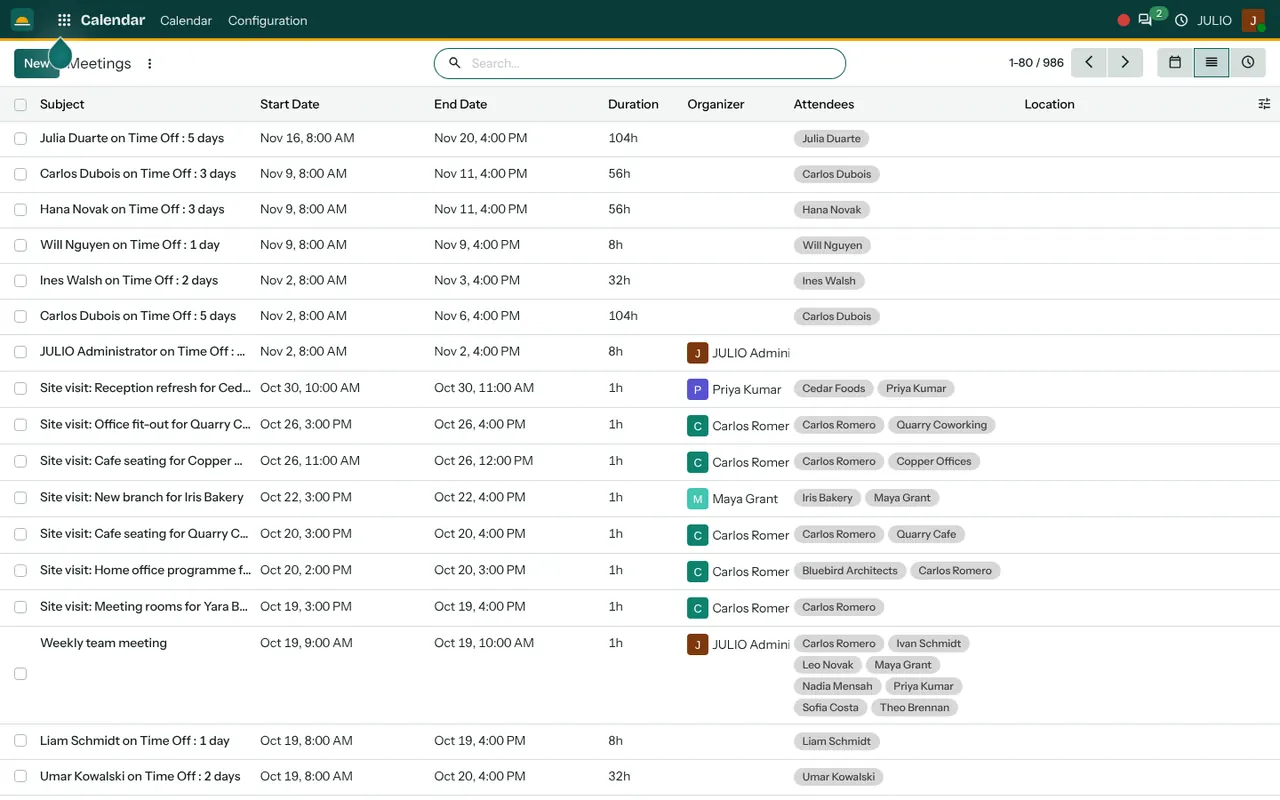Select the Weekly team meeting checkbox
Viewport: 1280px width, 800px height.
[20, 674]
